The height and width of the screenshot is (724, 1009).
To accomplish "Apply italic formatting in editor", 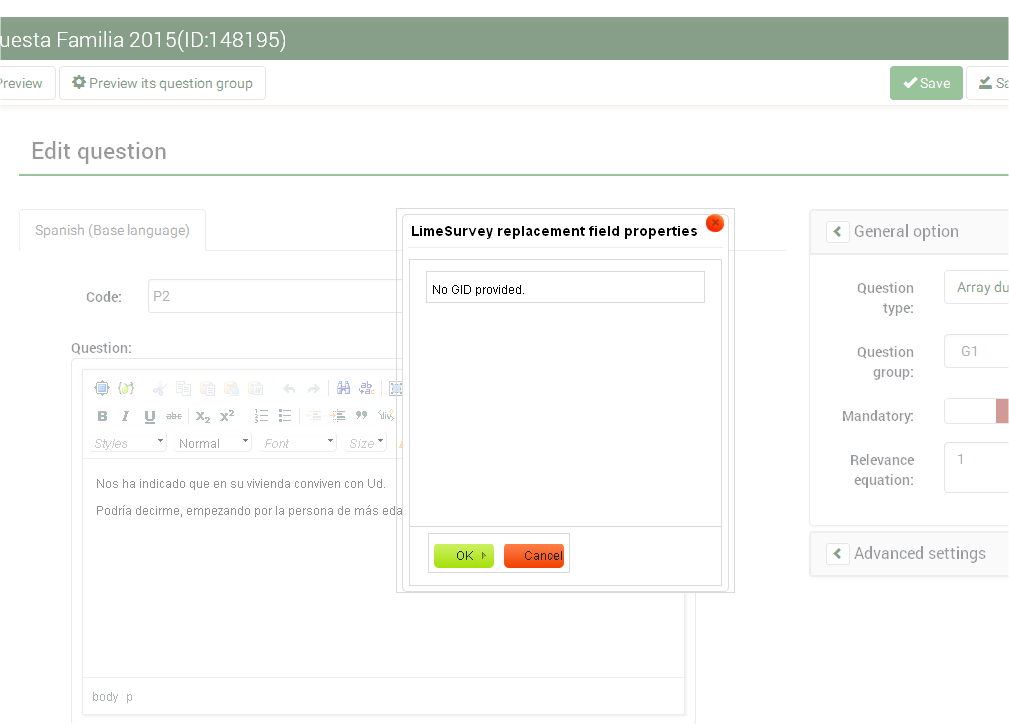I will [125, 416].
